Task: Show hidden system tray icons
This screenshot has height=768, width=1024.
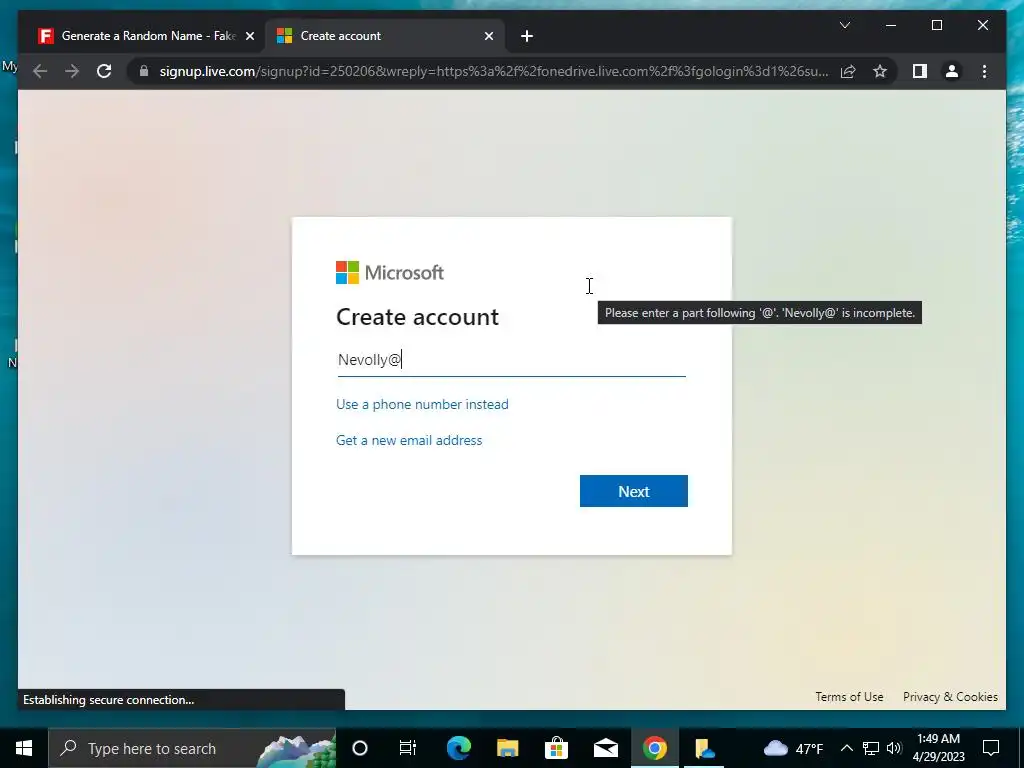Action: (x=846, y=748)
